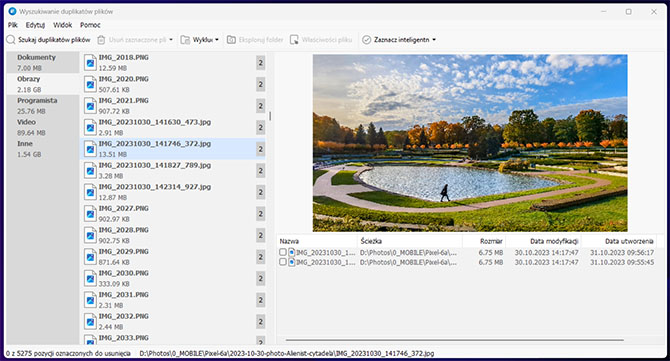Click duplicate count badge for IMG_2027.PNG
Viewport: 670px width, 361px height.
tap(261, 214)
